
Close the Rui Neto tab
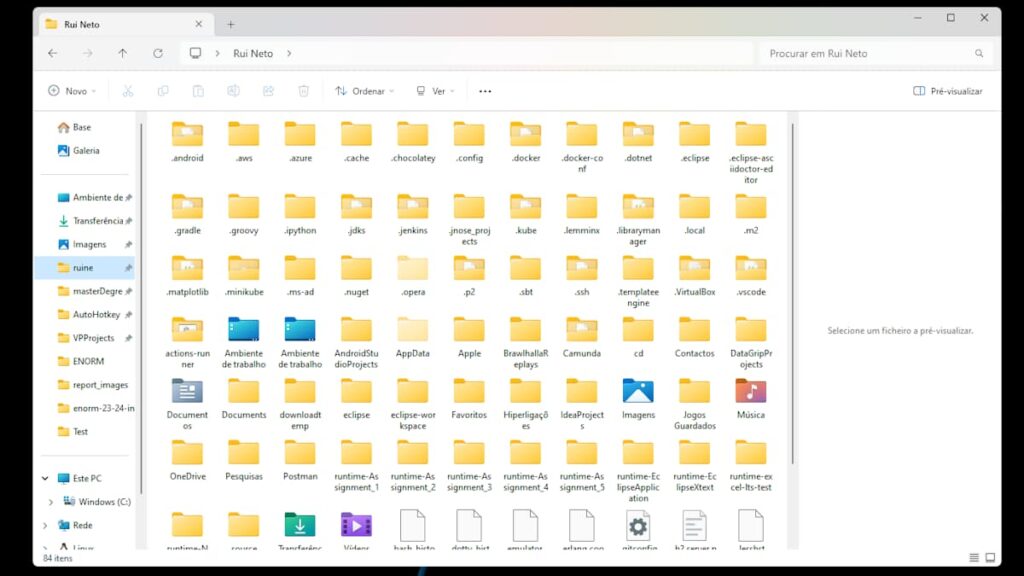(199, 24)
